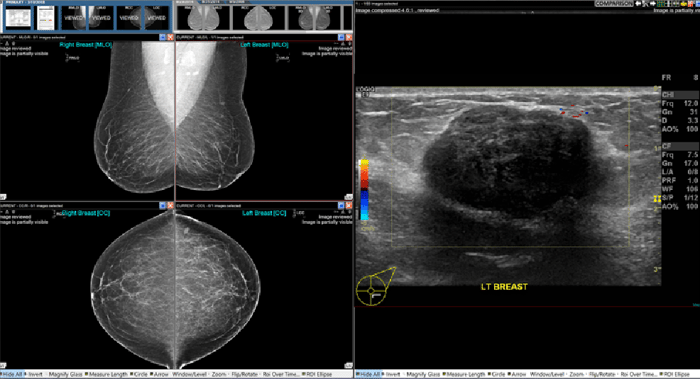700x379 pixels.
Task: Click the Left Breast [CC] label
Action: click(x=264, y=213)
